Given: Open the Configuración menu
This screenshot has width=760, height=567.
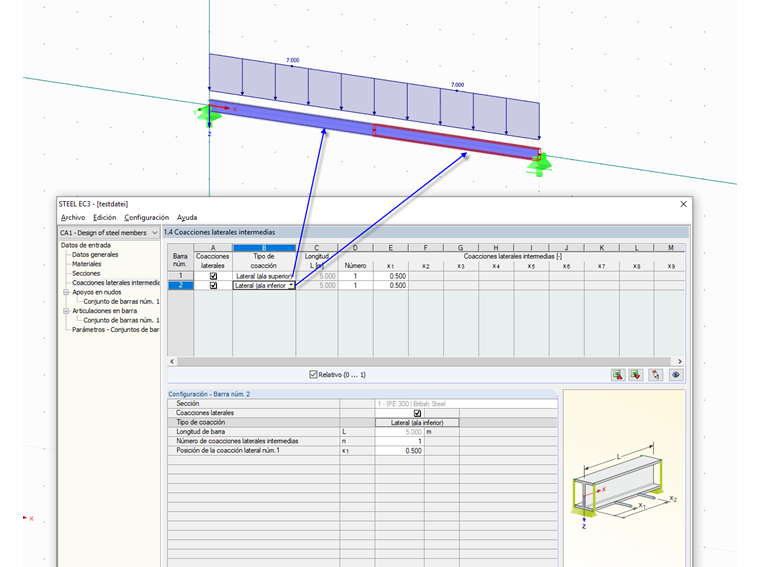Looking at the screenshot, I should pyautogui.click(x=146, y=218).
